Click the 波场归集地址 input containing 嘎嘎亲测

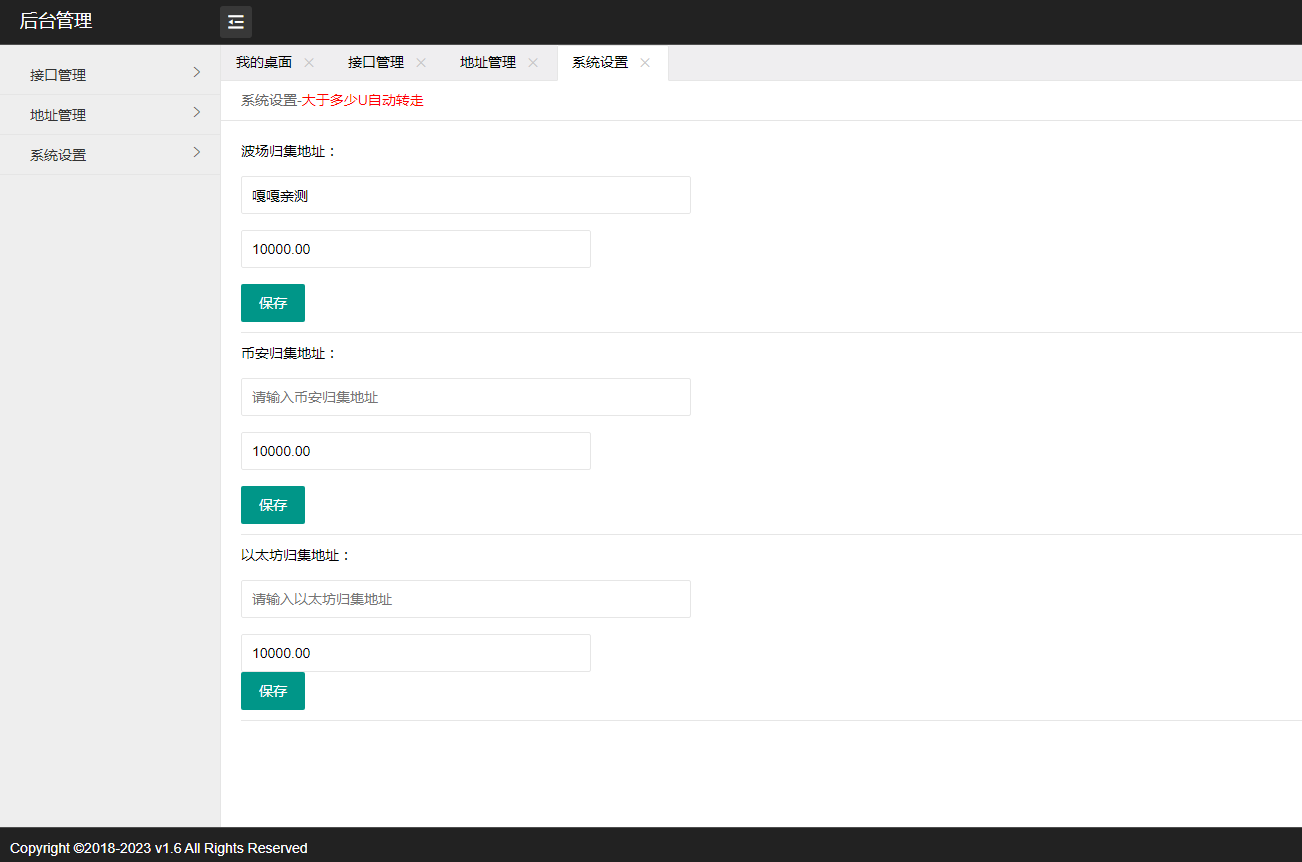465,195
